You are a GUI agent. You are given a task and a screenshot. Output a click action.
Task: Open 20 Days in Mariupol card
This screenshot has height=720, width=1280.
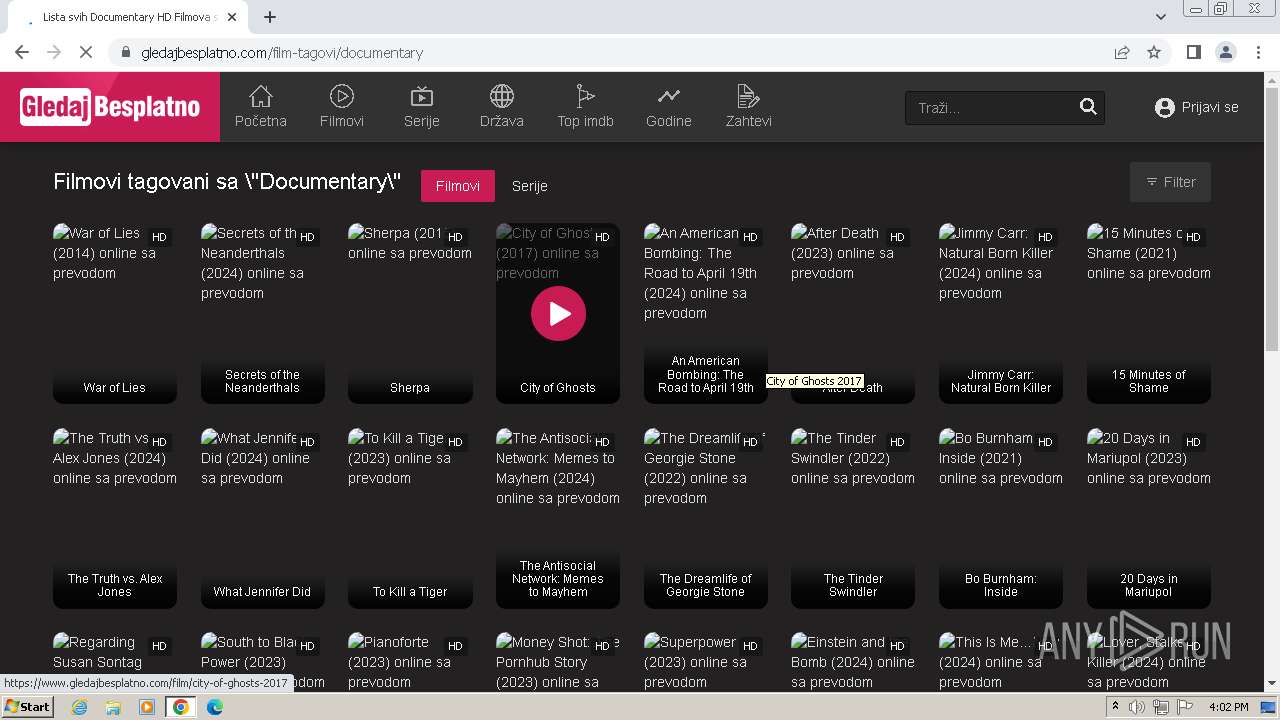tap(1149, 518)
